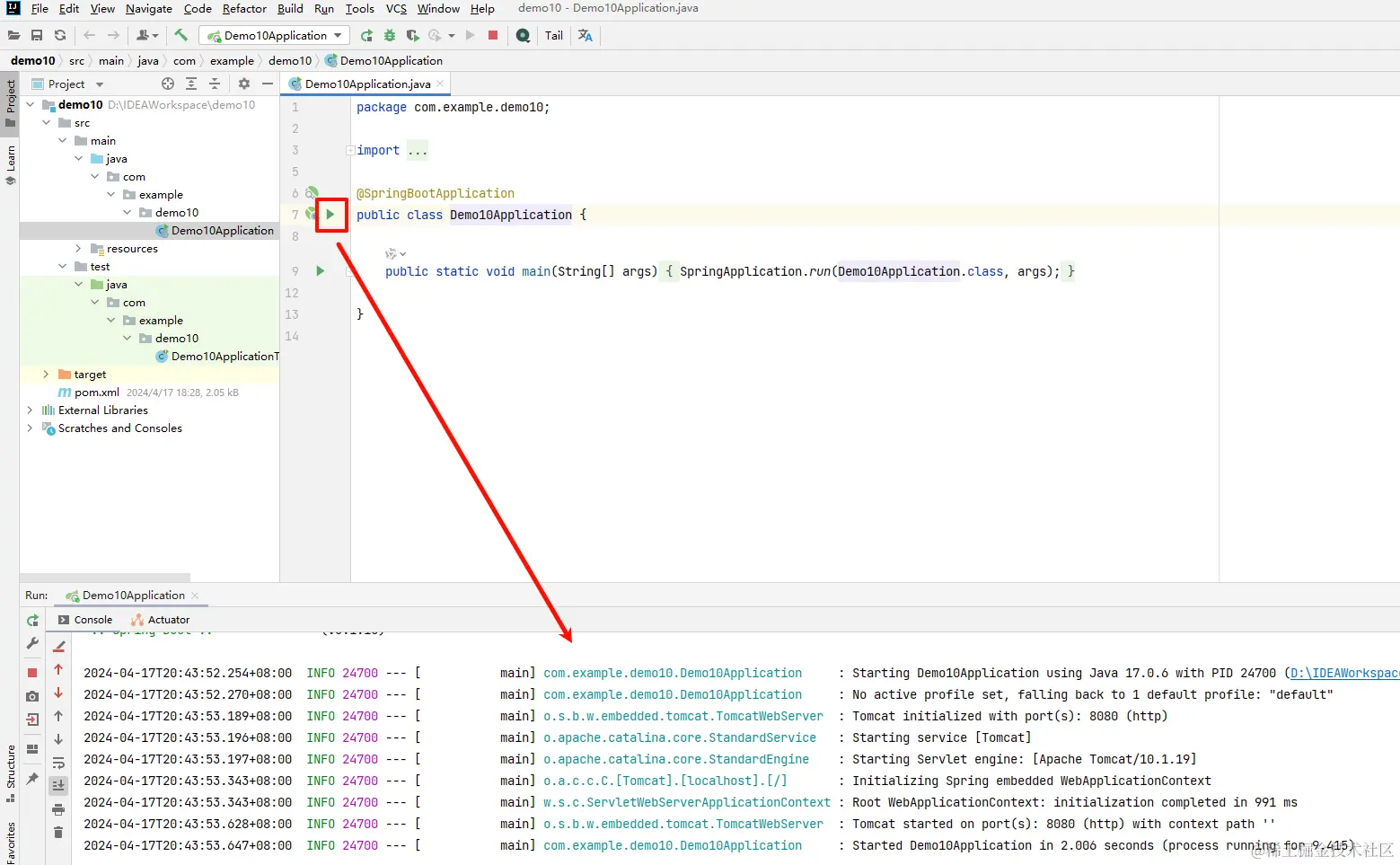Click Collapse All icon in the Project panel
Viewport: 1400px width, 865px height.
coord(215,84)
